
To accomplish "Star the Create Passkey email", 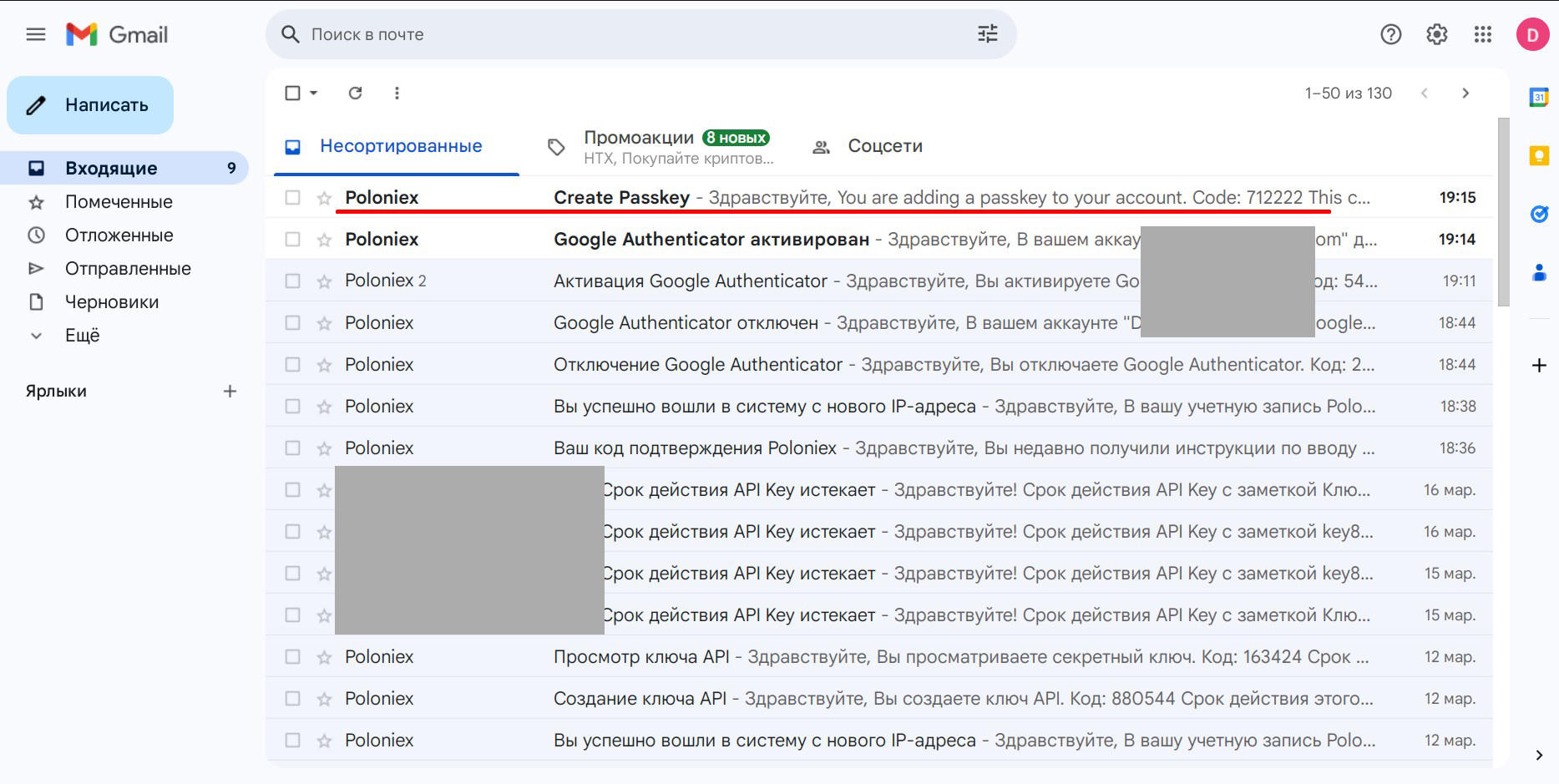I will (x=324, y=198).
